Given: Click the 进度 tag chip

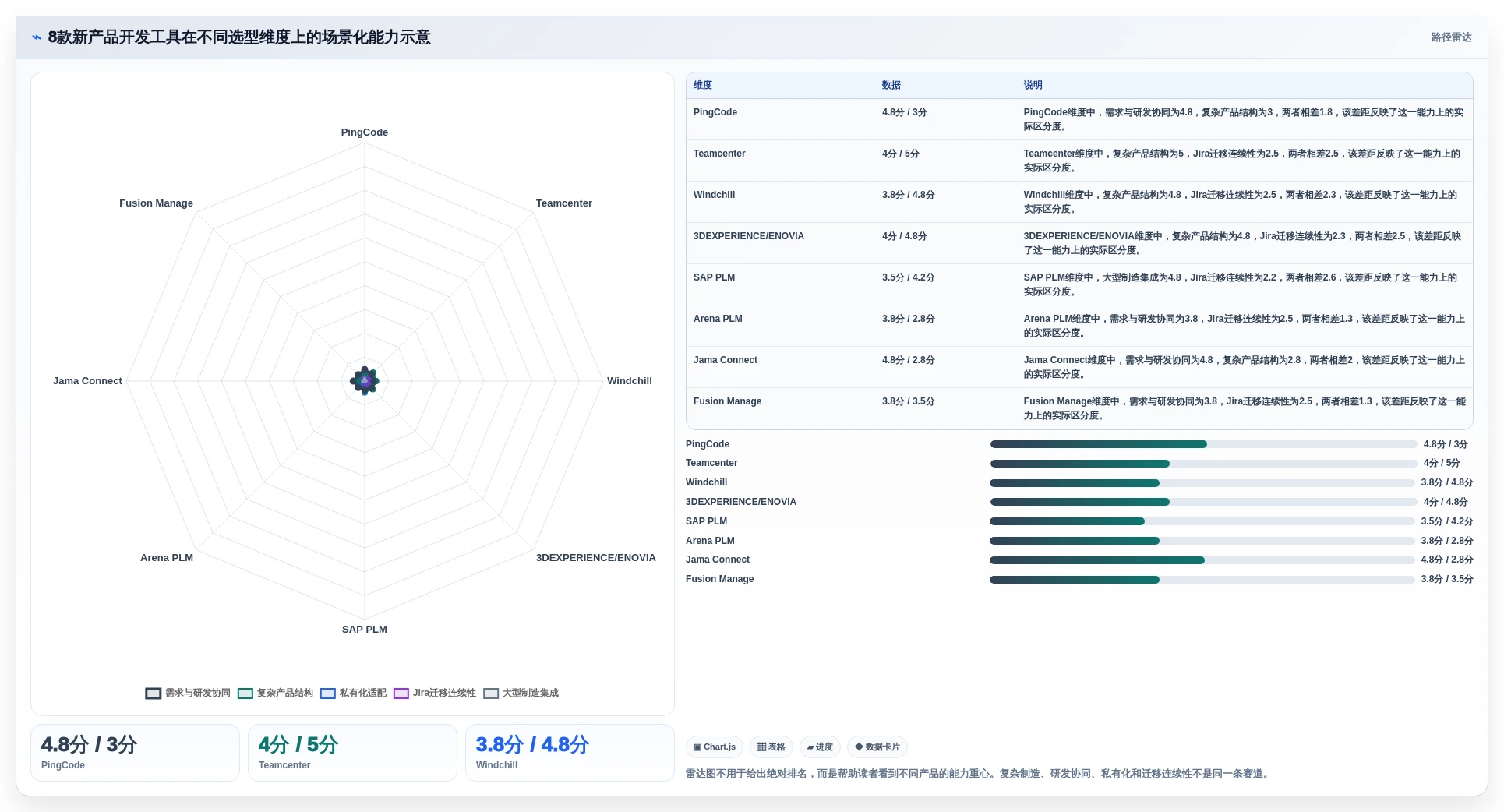Looking at the screenshot, I should tap(820, 747).
